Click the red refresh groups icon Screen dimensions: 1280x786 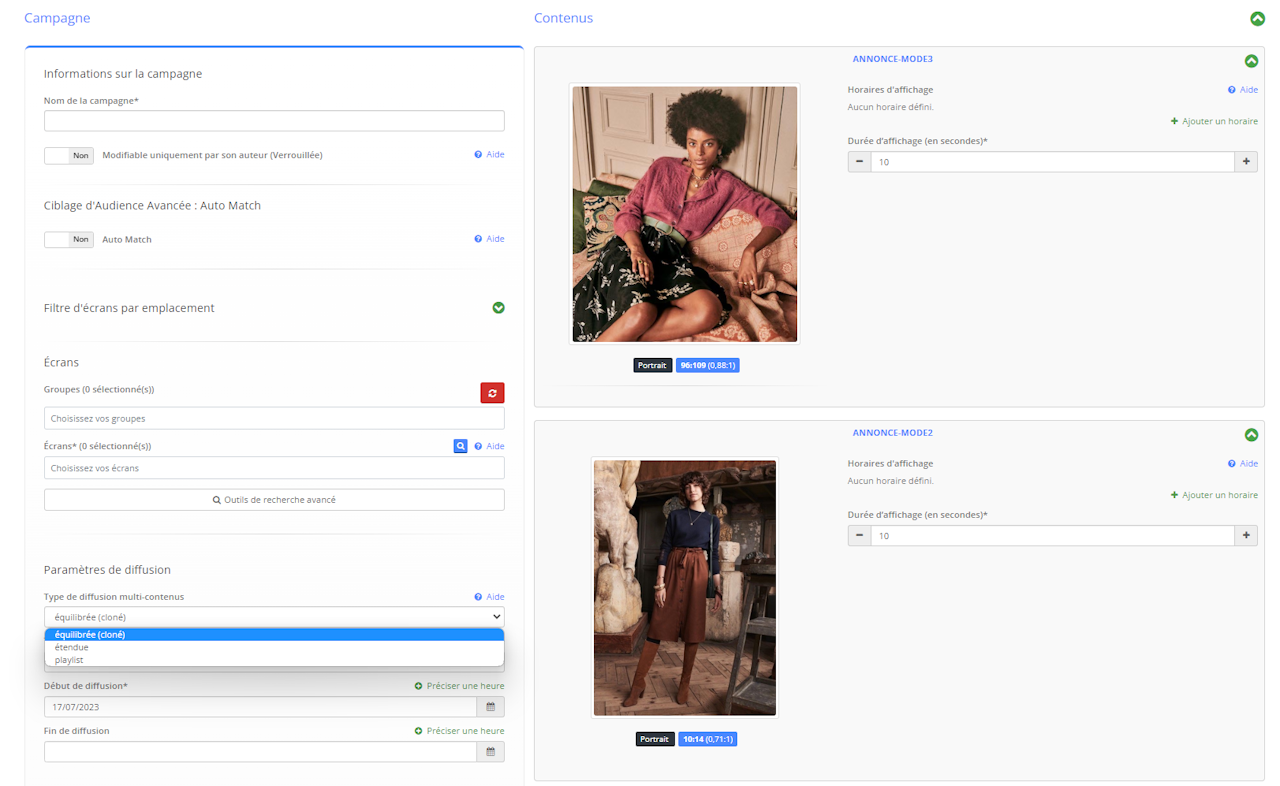coord(492,393)
